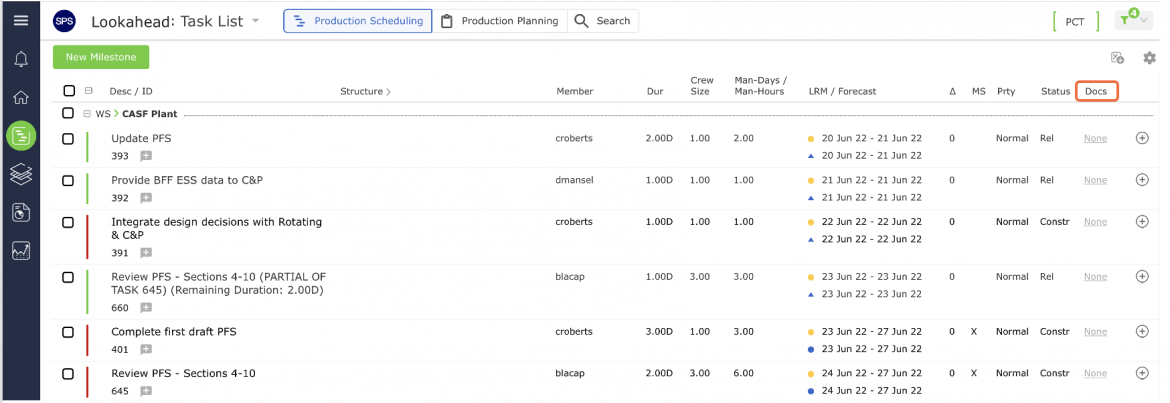
Task: Add comment on task 401
Action: pyautogui.click(x=146, y=349)
